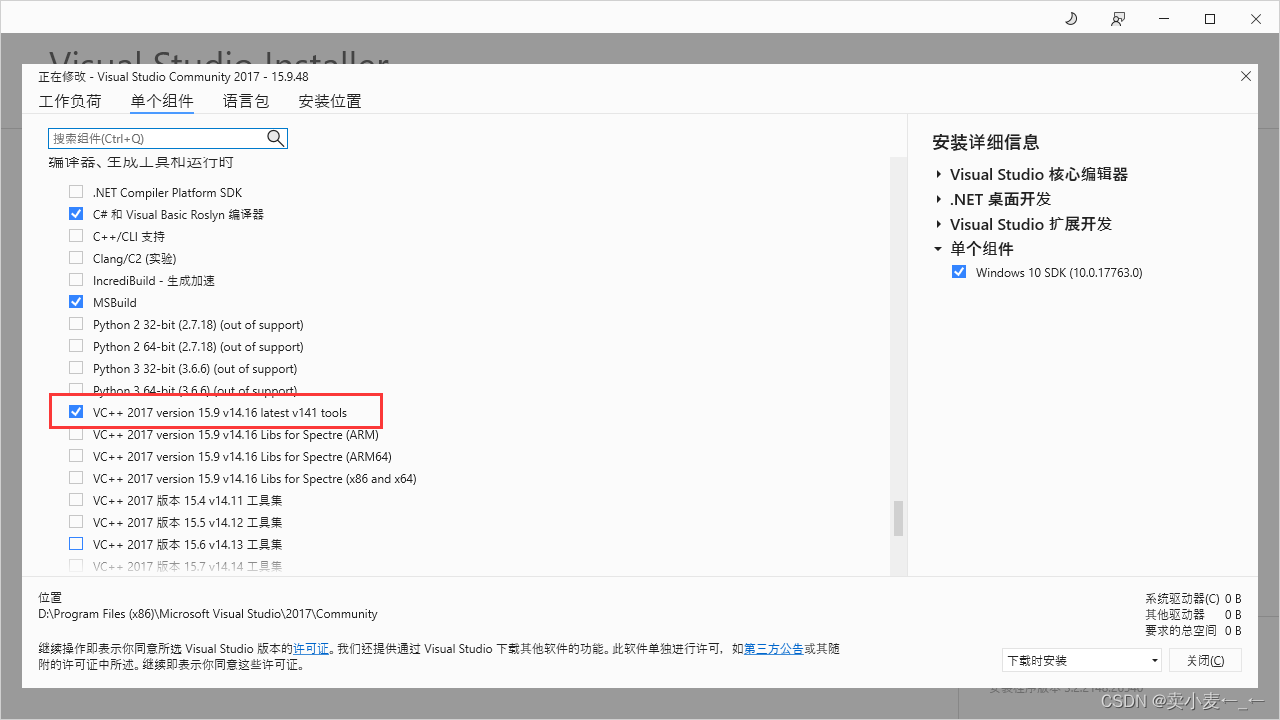Click the 其他驱动器 size label
The image size is (1280, 720).
1175,614
